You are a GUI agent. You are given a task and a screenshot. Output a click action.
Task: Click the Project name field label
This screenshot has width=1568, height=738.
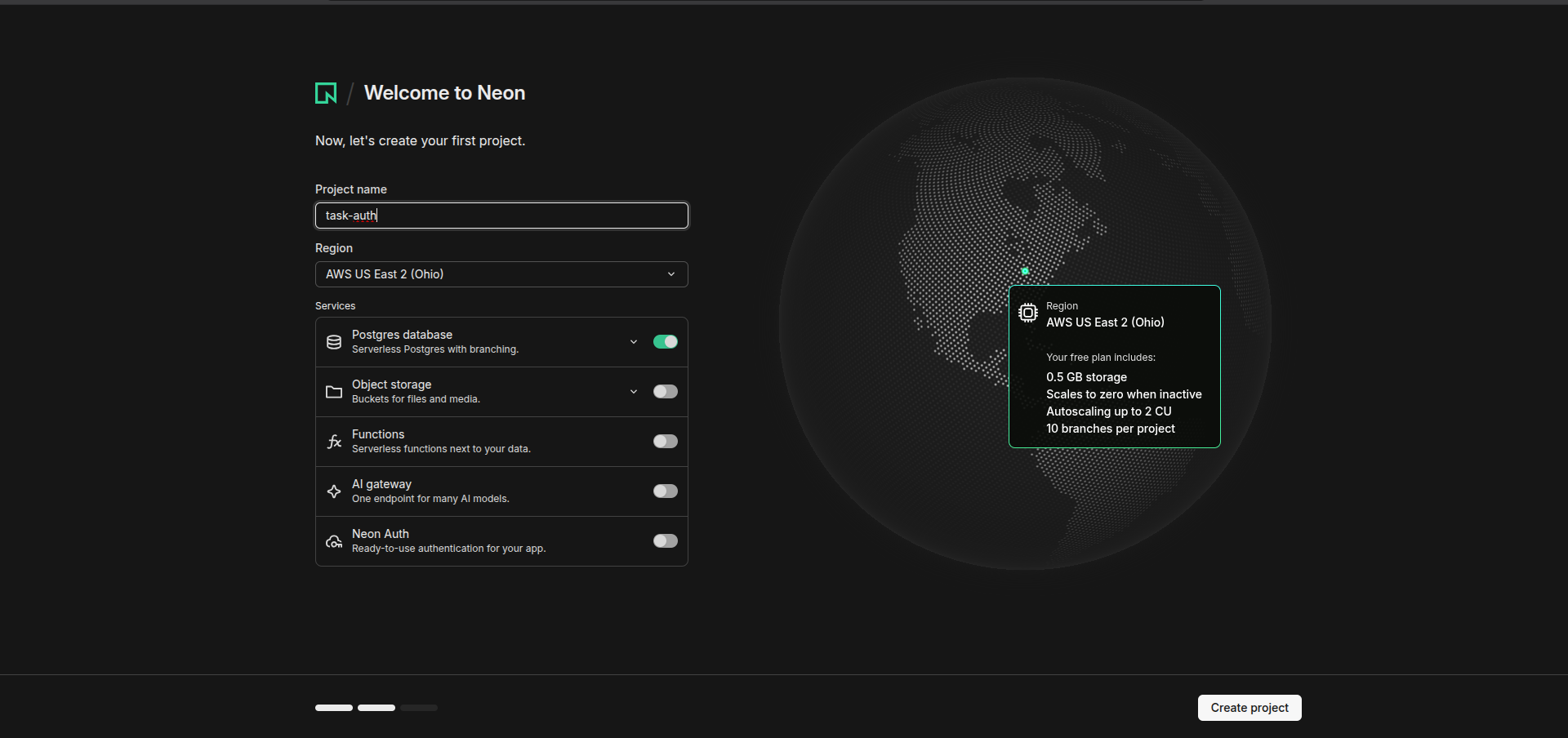[351, 189]
